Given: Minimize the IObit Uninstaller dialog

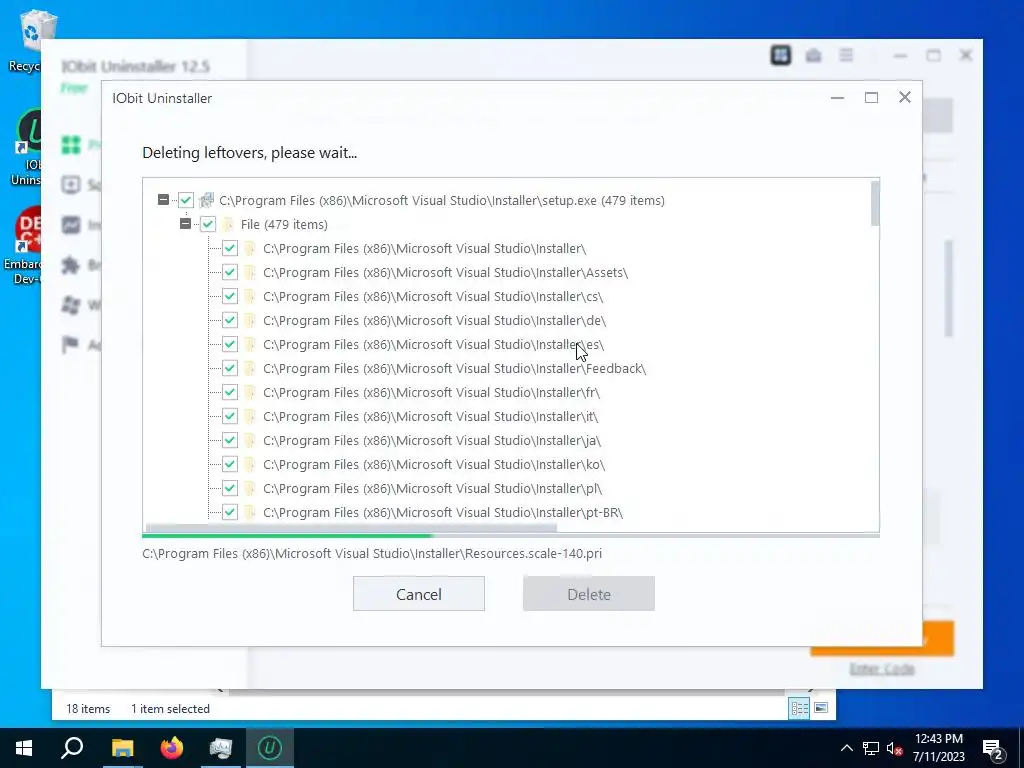Looking at the screenshot, I should click(837, 97).
